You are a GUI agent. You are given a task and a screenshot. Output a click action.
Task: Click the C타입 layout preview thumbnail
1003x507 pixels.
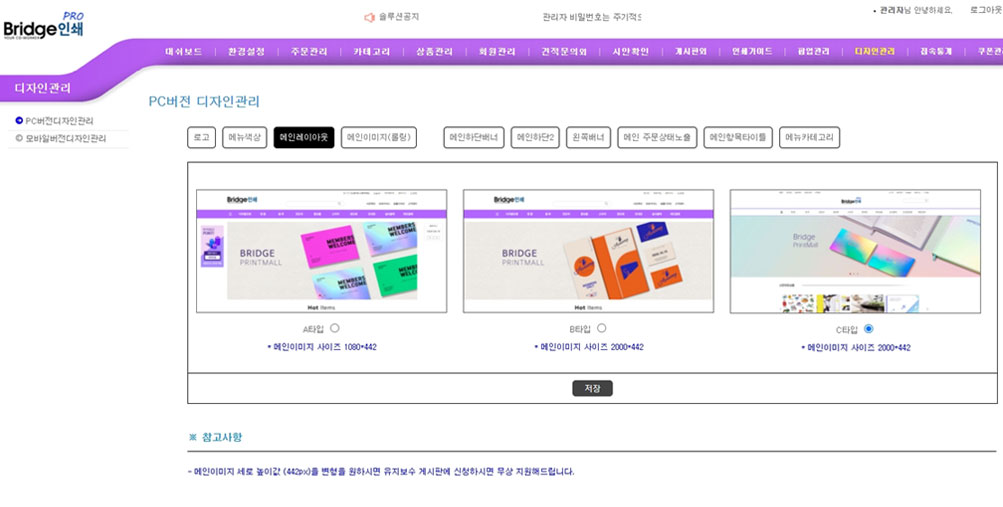click(x=855, y=251)
